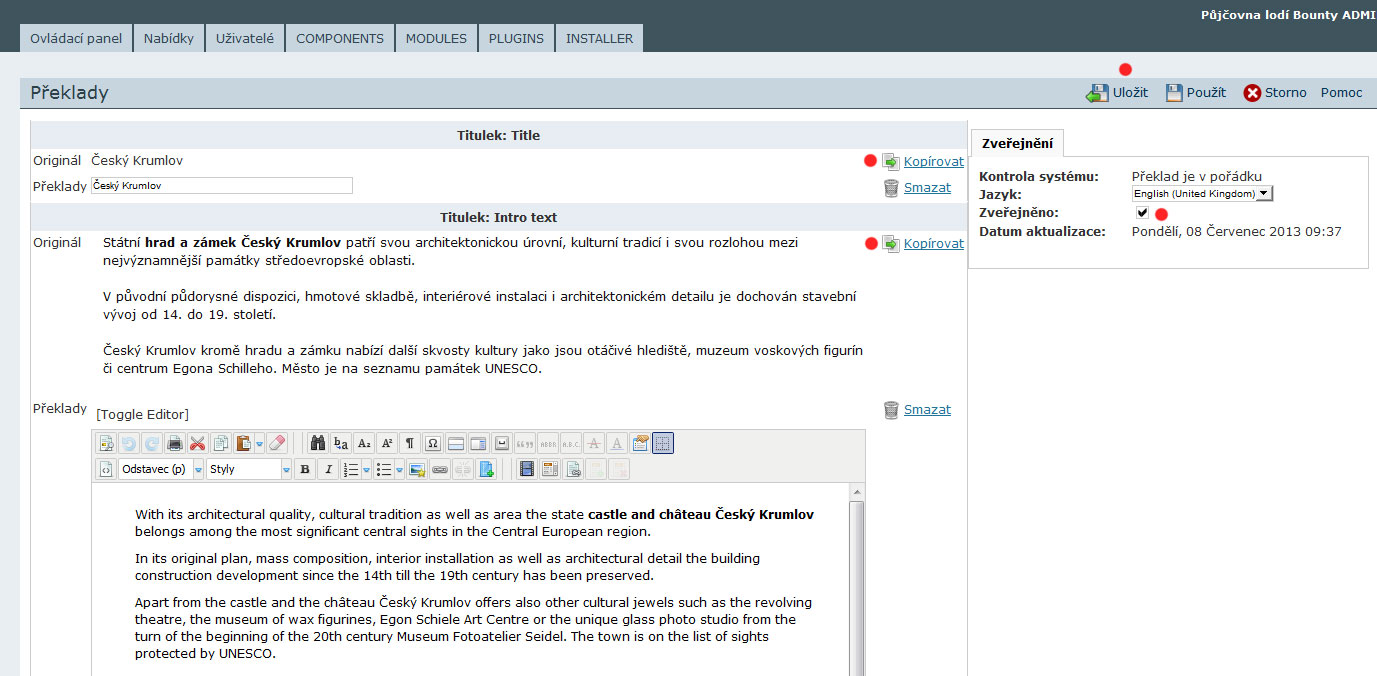
Task: Click Smazat next to the title translation
Action: tap(927, 187)
